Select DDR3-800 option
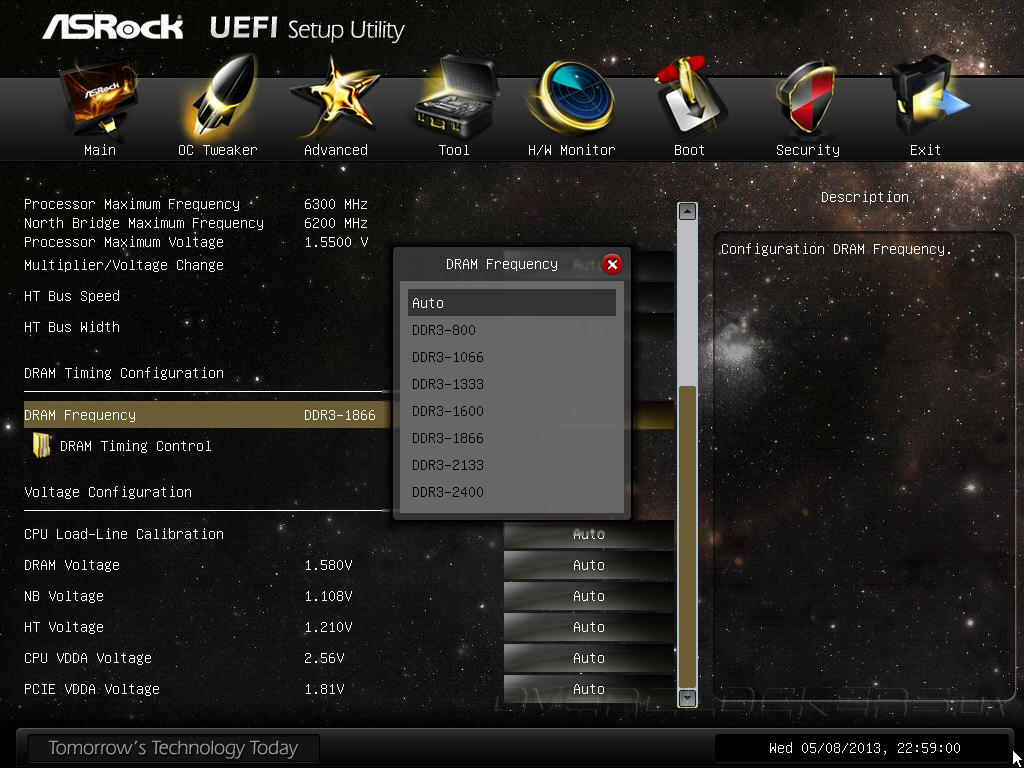Viewport: 1024px width, 768px height. tap(512, 330)
